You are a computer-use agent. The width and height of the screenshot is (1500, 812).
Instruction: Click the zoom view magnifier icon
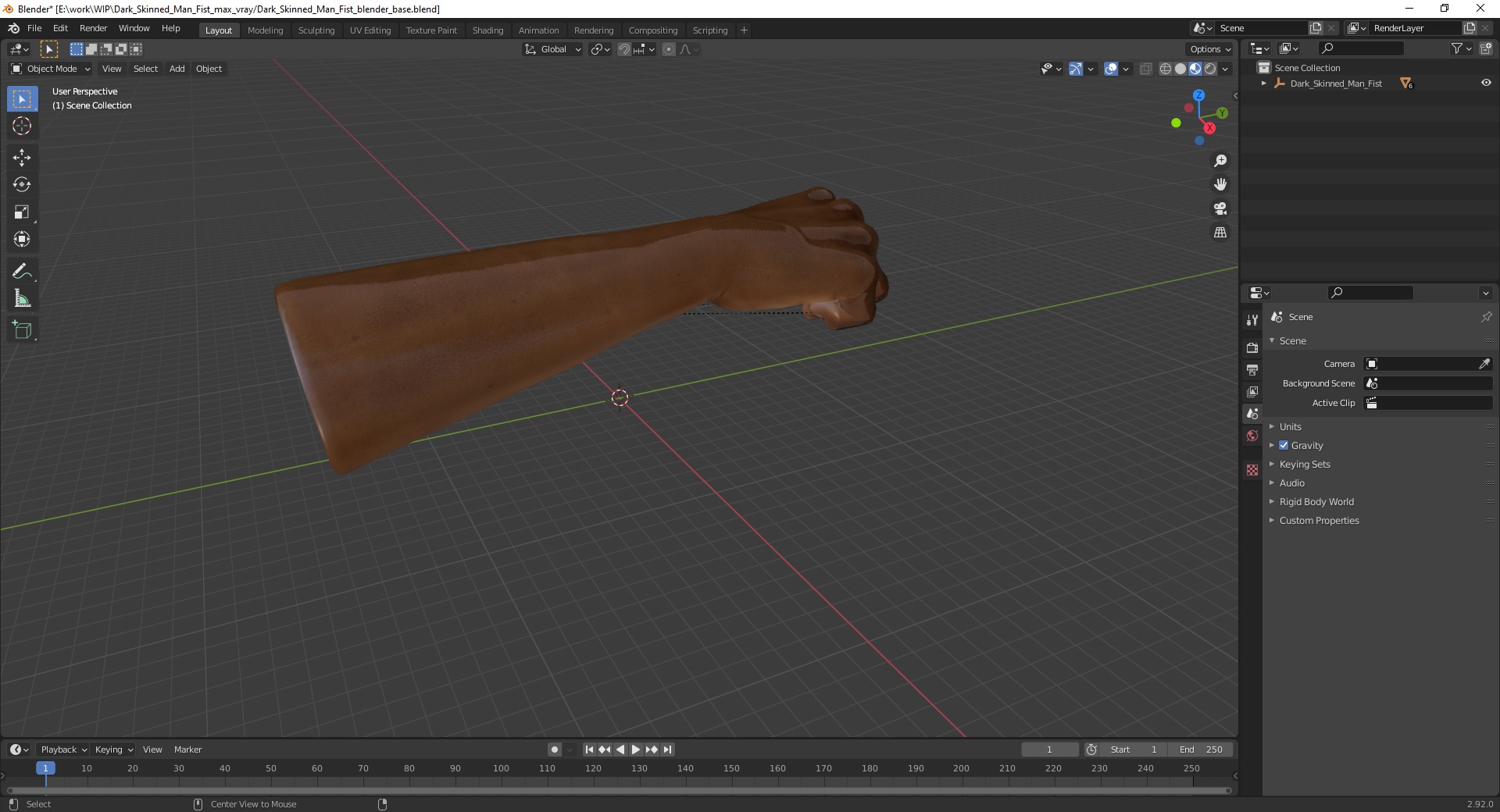point(1220,161)
